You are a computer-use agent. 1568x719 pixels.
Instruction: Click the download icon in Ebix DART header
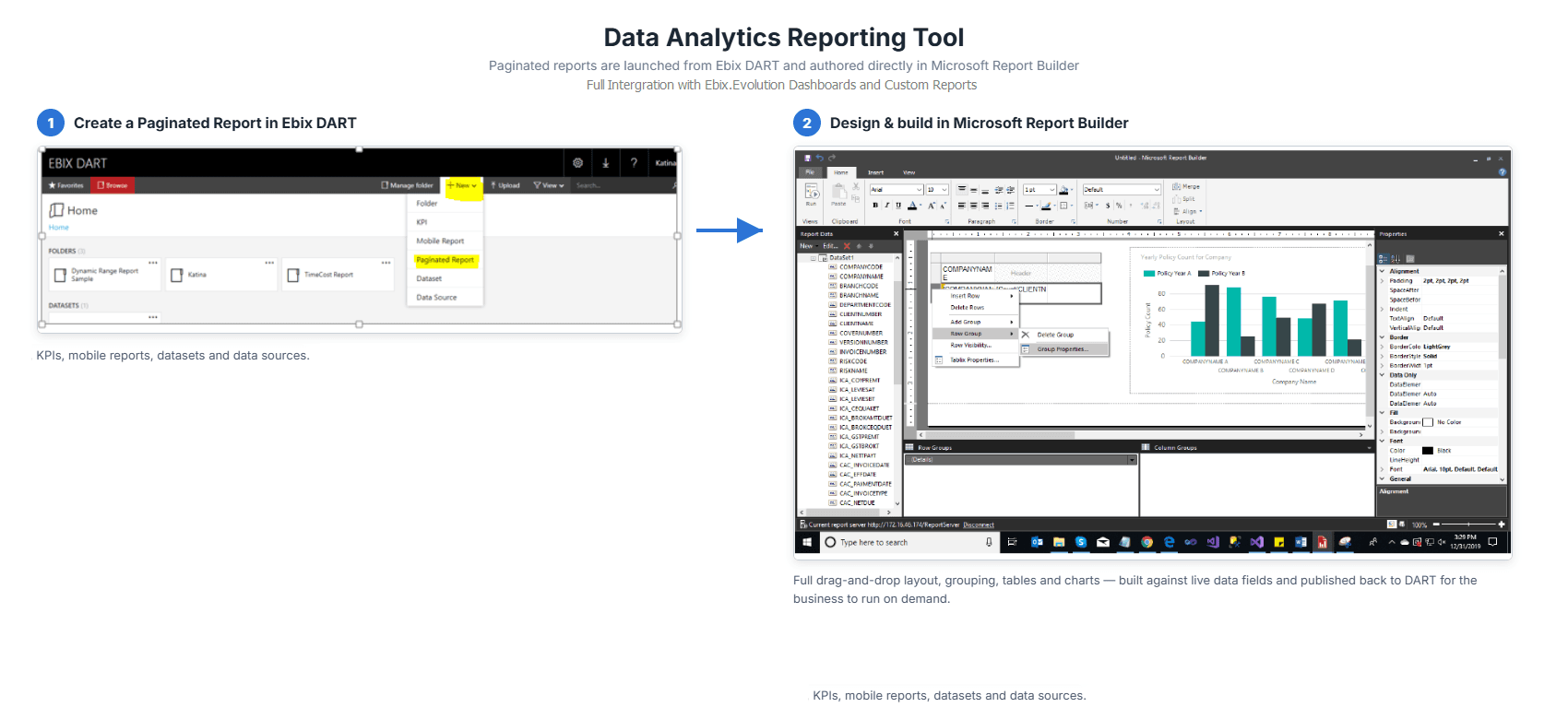coord(606,162)
